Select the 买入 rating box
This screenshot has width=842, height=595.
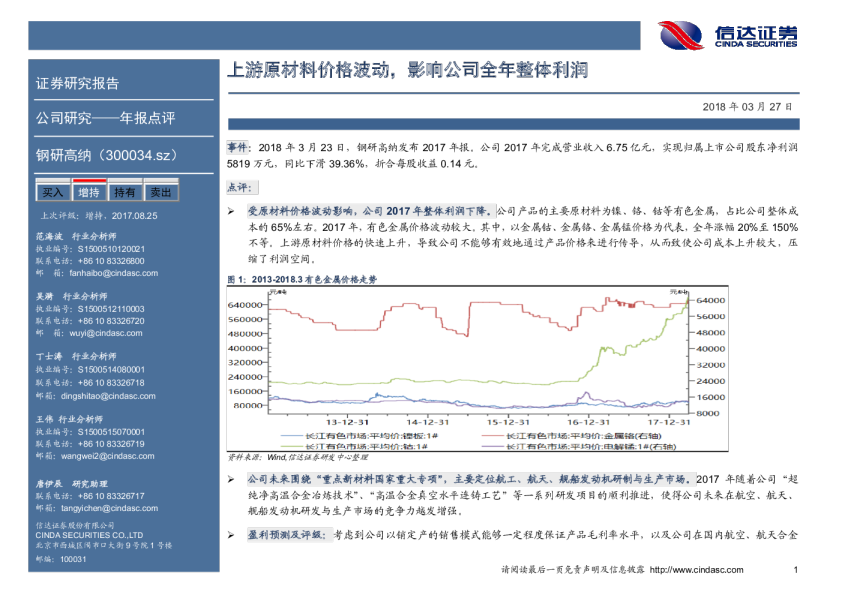click(53, 192)
